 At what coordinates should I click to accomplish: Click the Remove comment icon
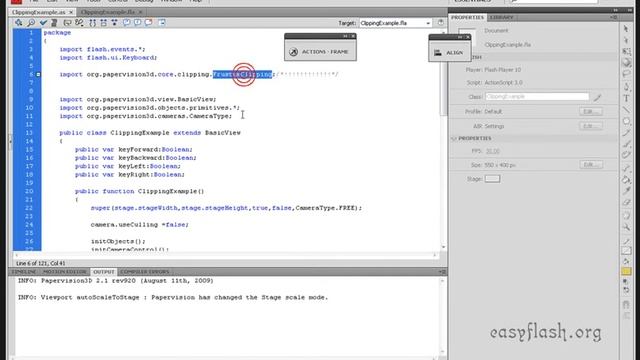(x=149, y=23)
